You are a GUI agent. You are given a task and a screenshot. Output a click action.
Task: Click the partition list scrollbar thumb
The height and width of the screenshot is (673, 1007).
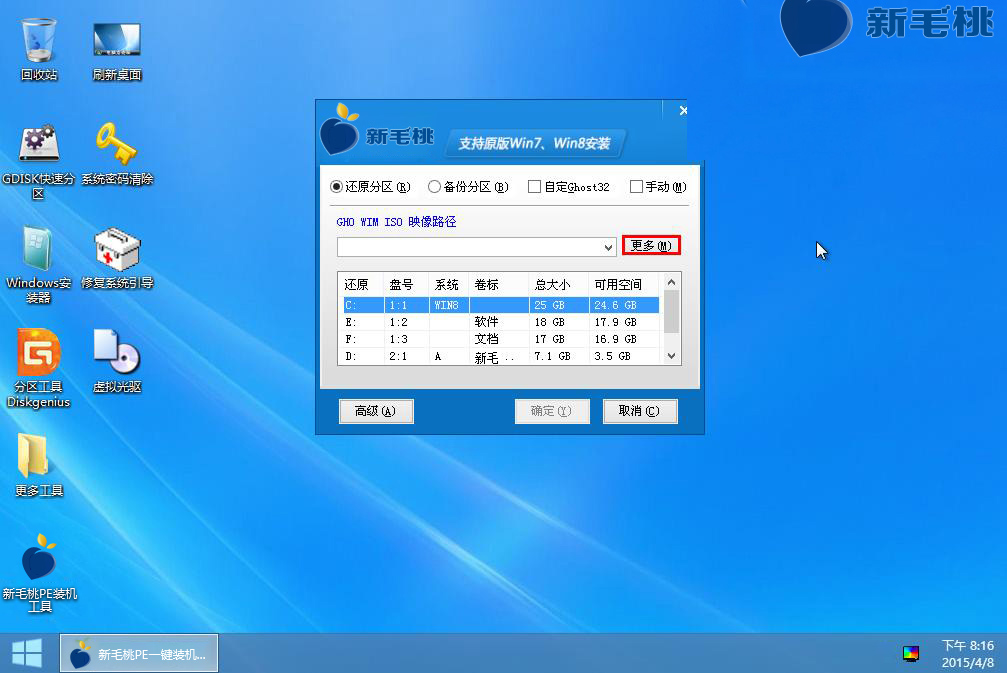click(671, 311)
